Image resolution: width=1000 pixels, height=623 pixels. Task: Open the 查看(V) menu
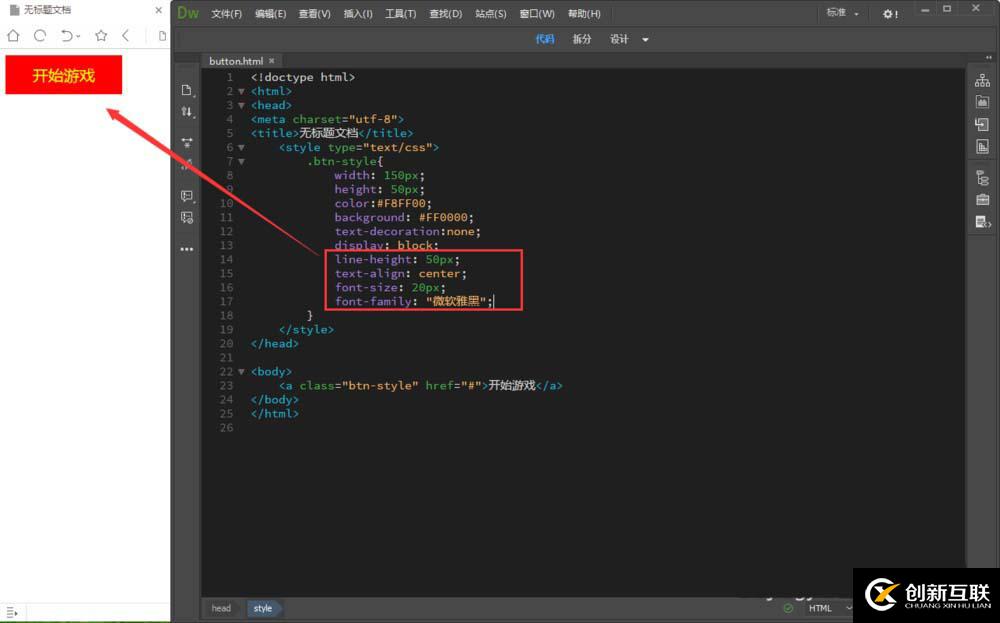click(x=314, y=13)
